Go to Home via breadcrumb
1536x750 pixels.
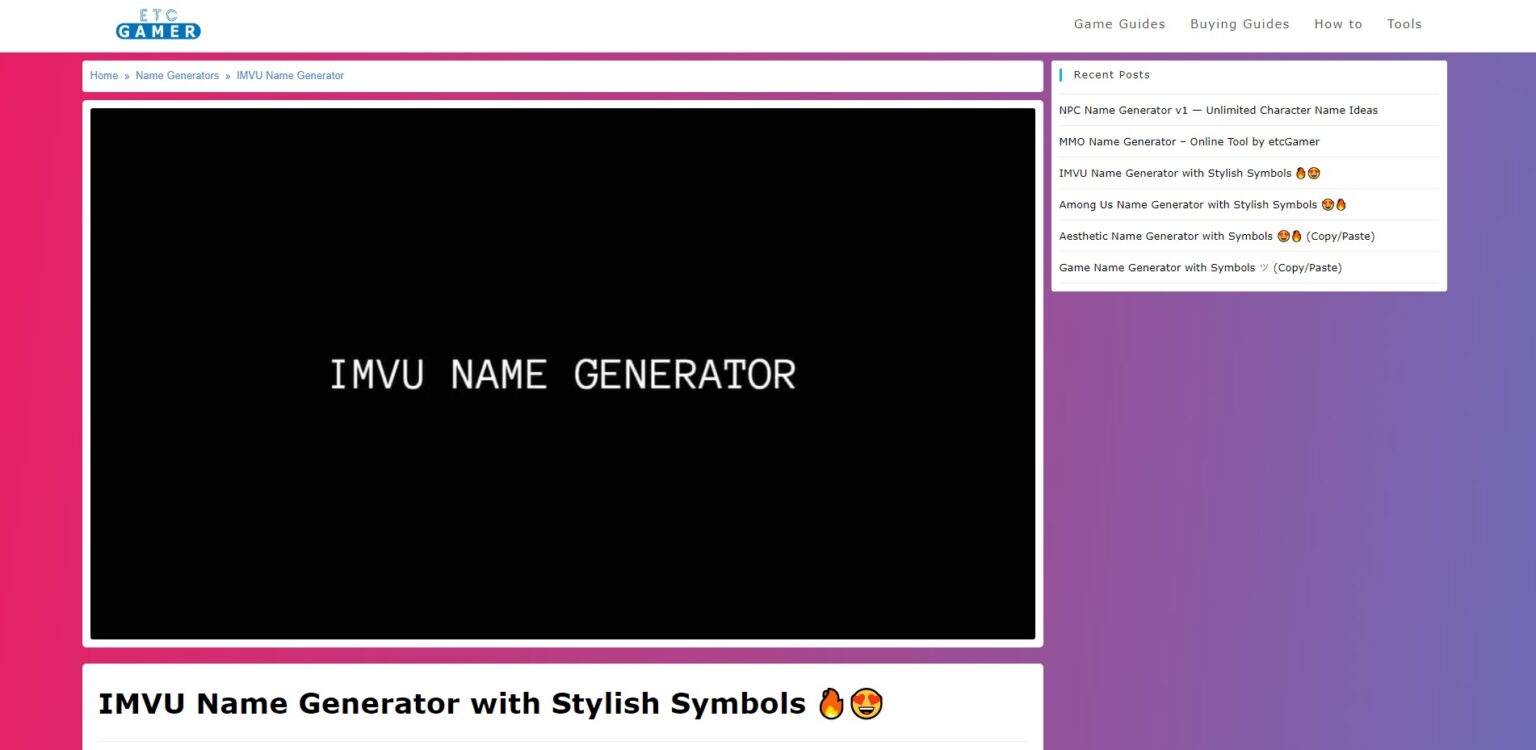pos(104,76)
